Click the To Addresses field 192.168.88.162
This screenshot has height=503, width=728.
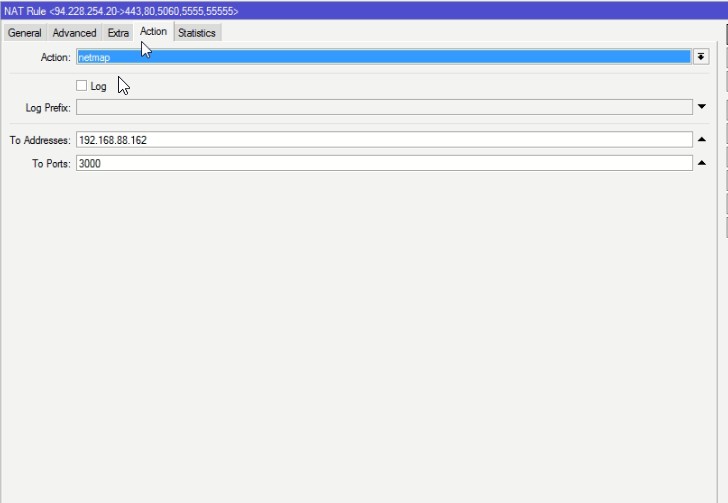click(x=384, y=140)
